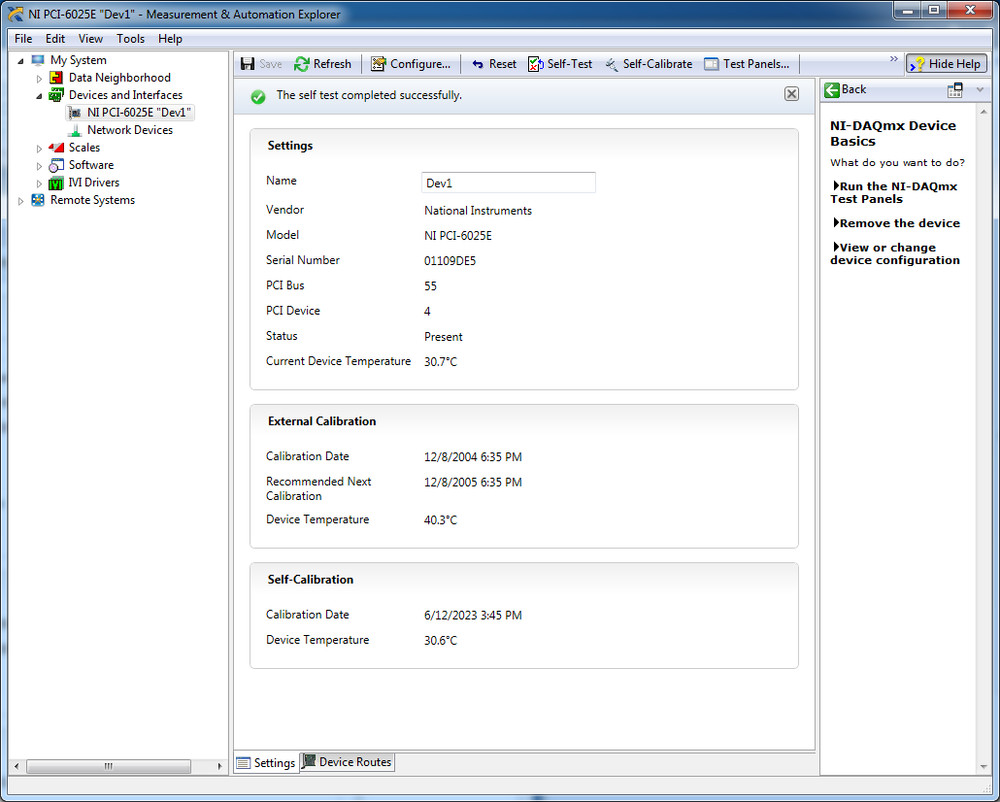Switch to the Device Routes tab

(348, 762)
